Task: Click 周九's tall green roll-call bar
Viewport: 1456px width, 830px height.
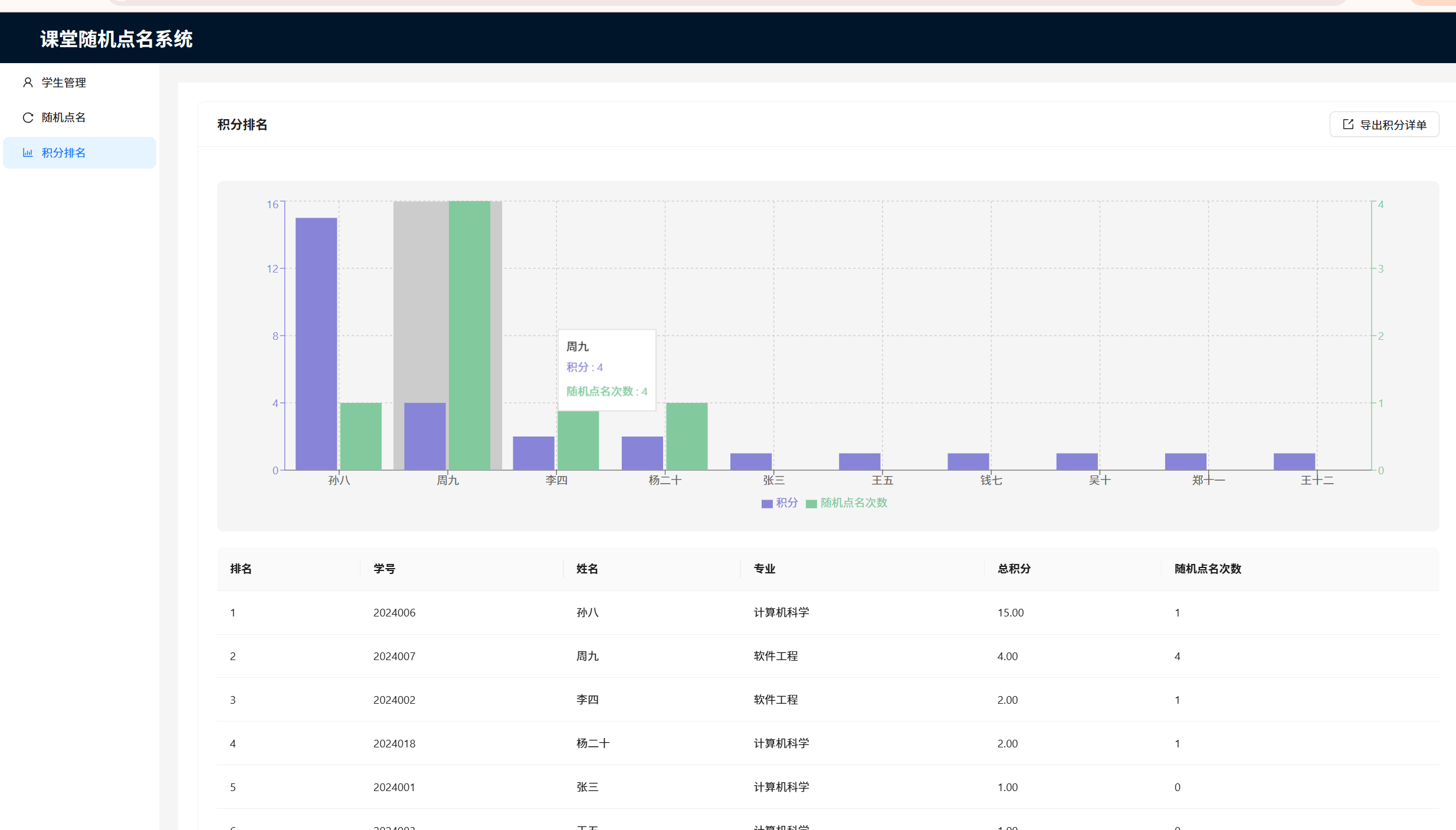Action: click(469, 335)
